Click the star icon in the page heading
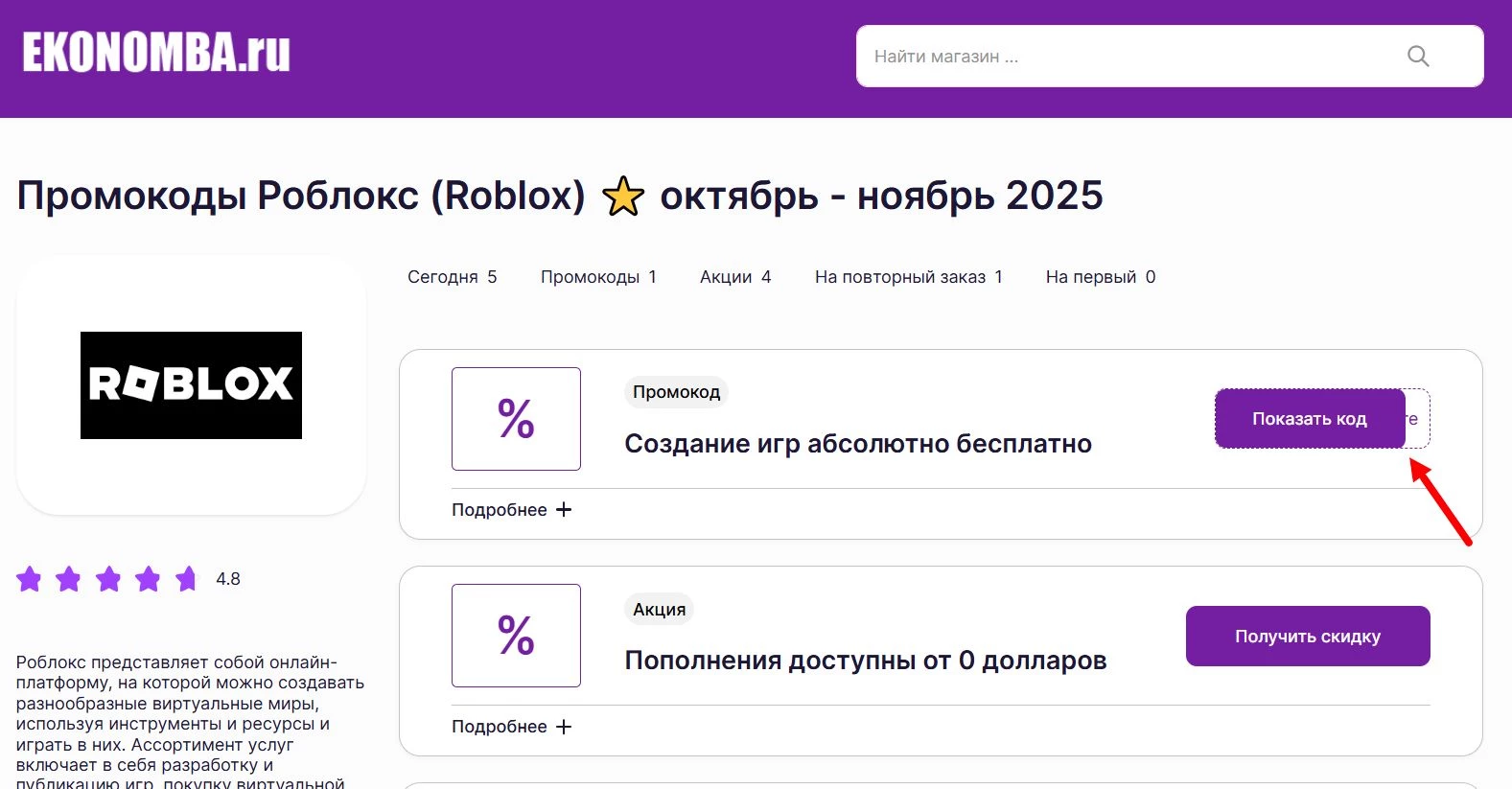The height and width of the screenshot is (789, 1512). click(623, 196)
